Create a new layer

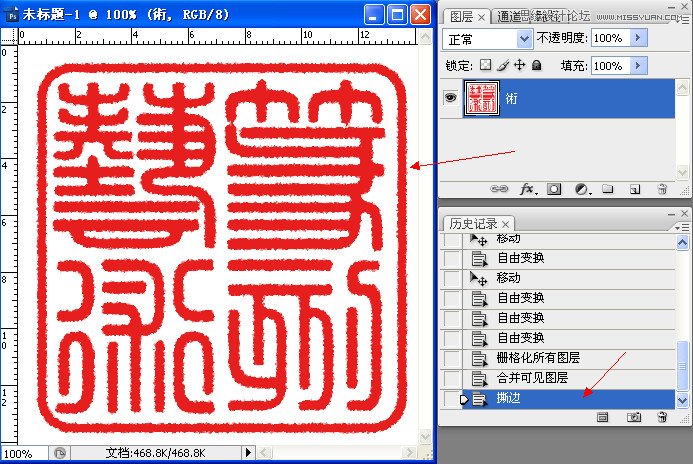point(635,189)
